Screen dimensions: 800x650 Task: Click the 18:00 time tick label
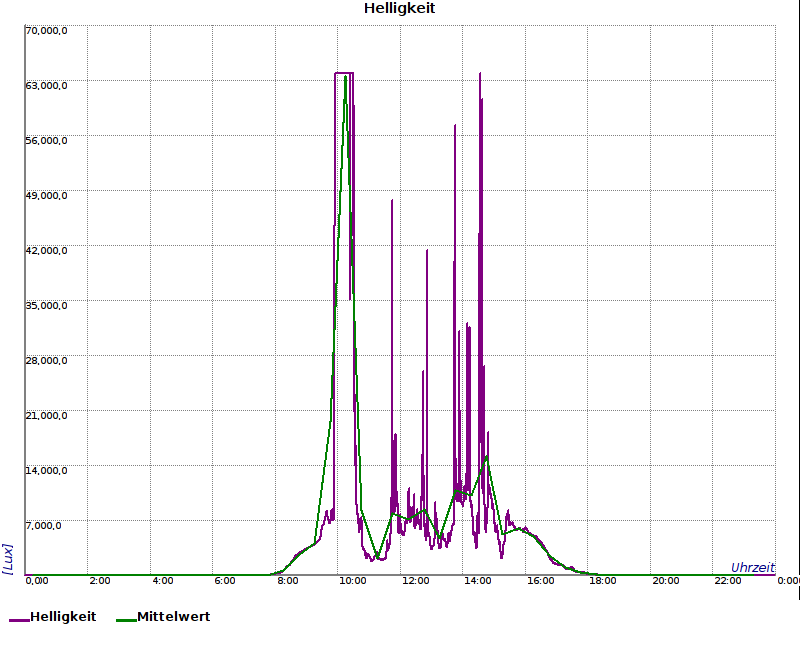pyautogui.click(x=603, y=581)
